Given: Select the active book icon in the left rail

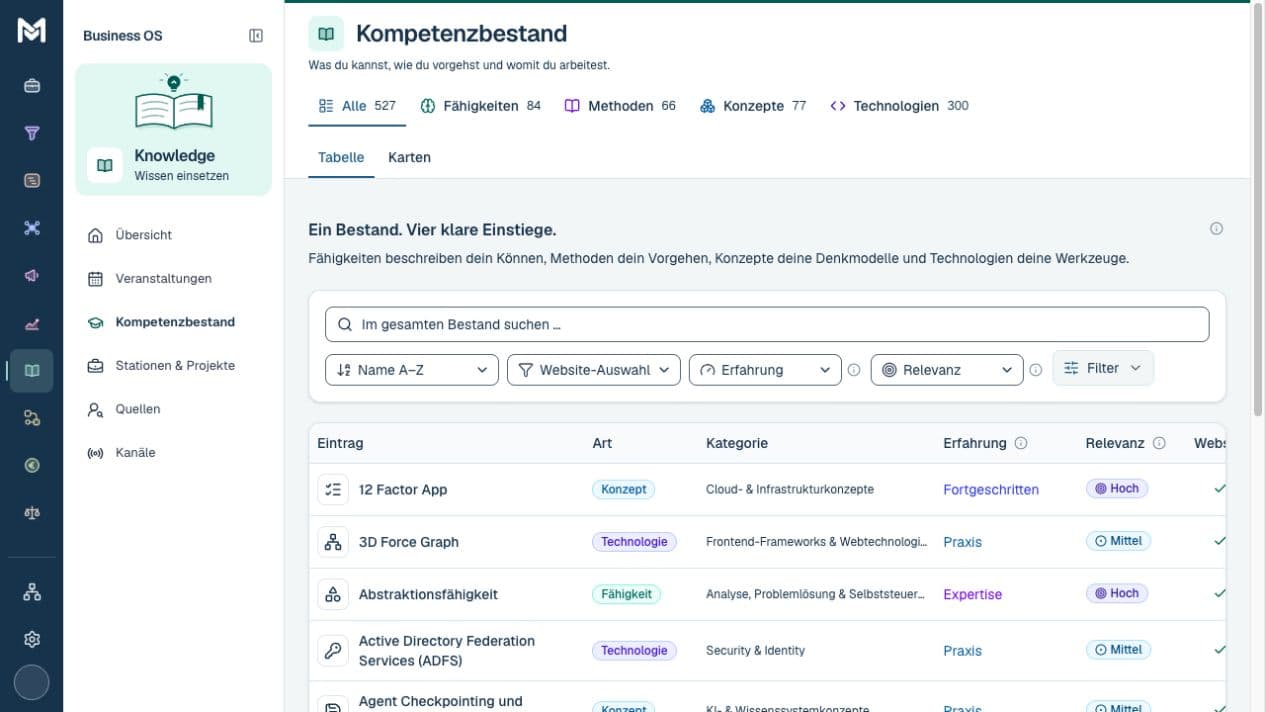Looking at the screenshot, I should 32,370.
